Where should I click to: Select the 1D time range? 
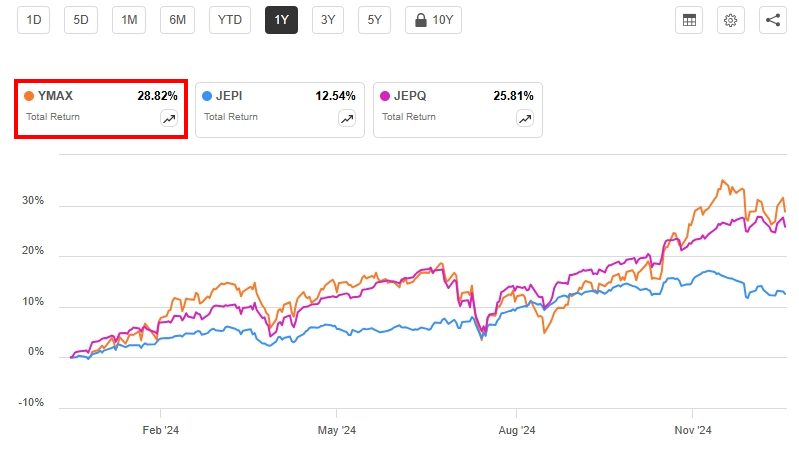click(34, 20)
